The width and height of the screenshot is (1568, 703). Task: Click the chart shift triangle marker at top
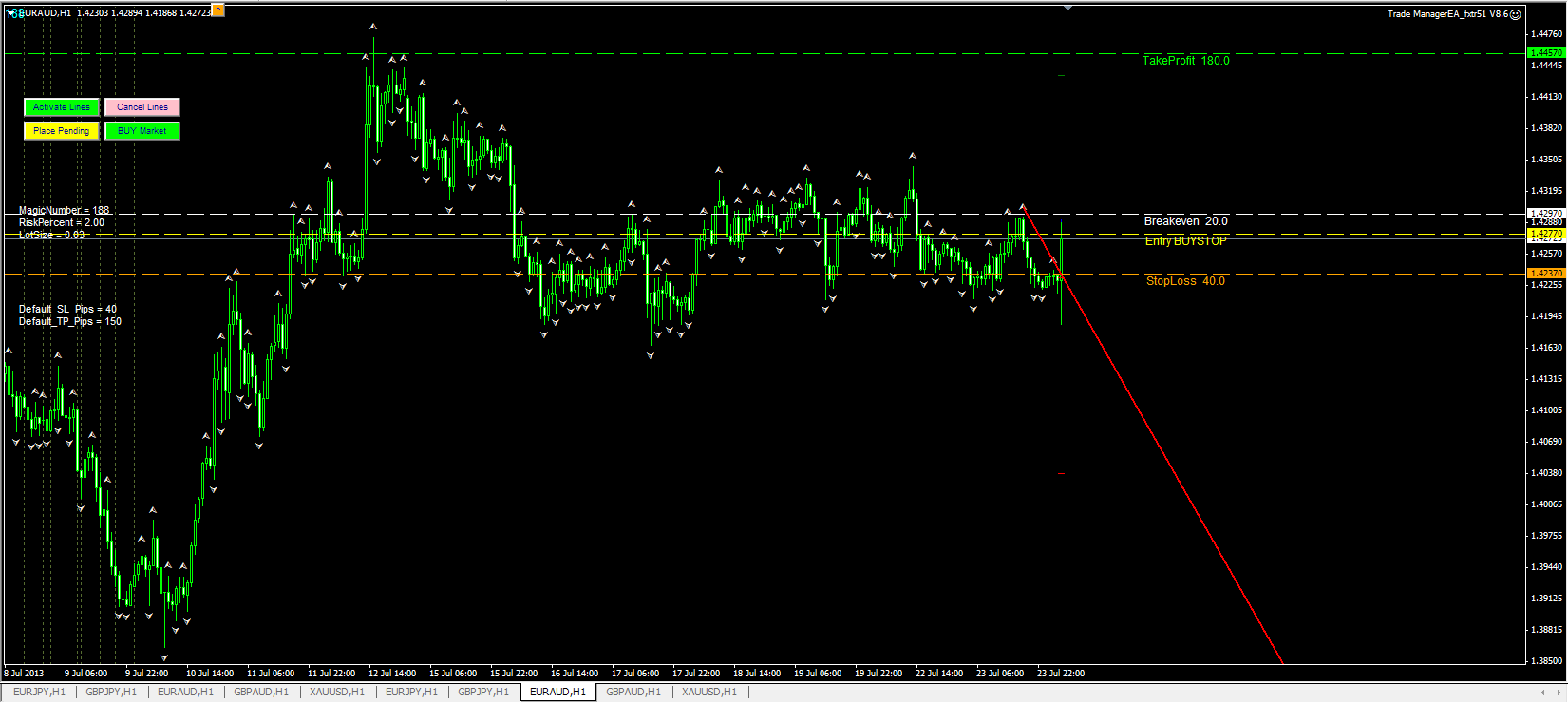(1067, 8)
